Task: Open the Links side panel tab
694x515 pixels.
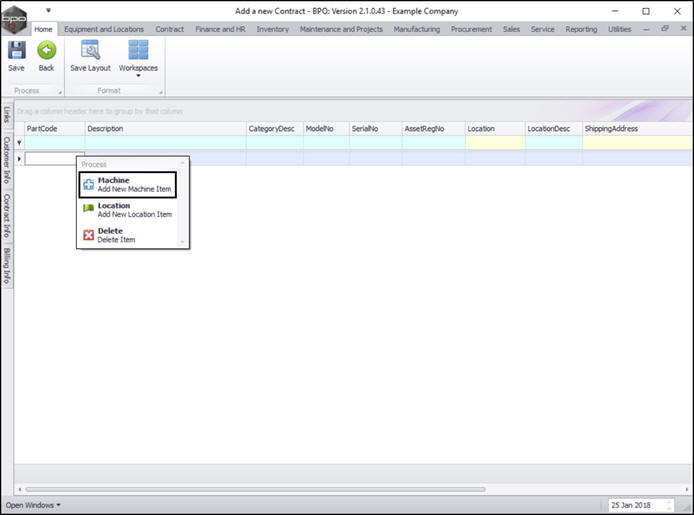Action: (7, 114)
